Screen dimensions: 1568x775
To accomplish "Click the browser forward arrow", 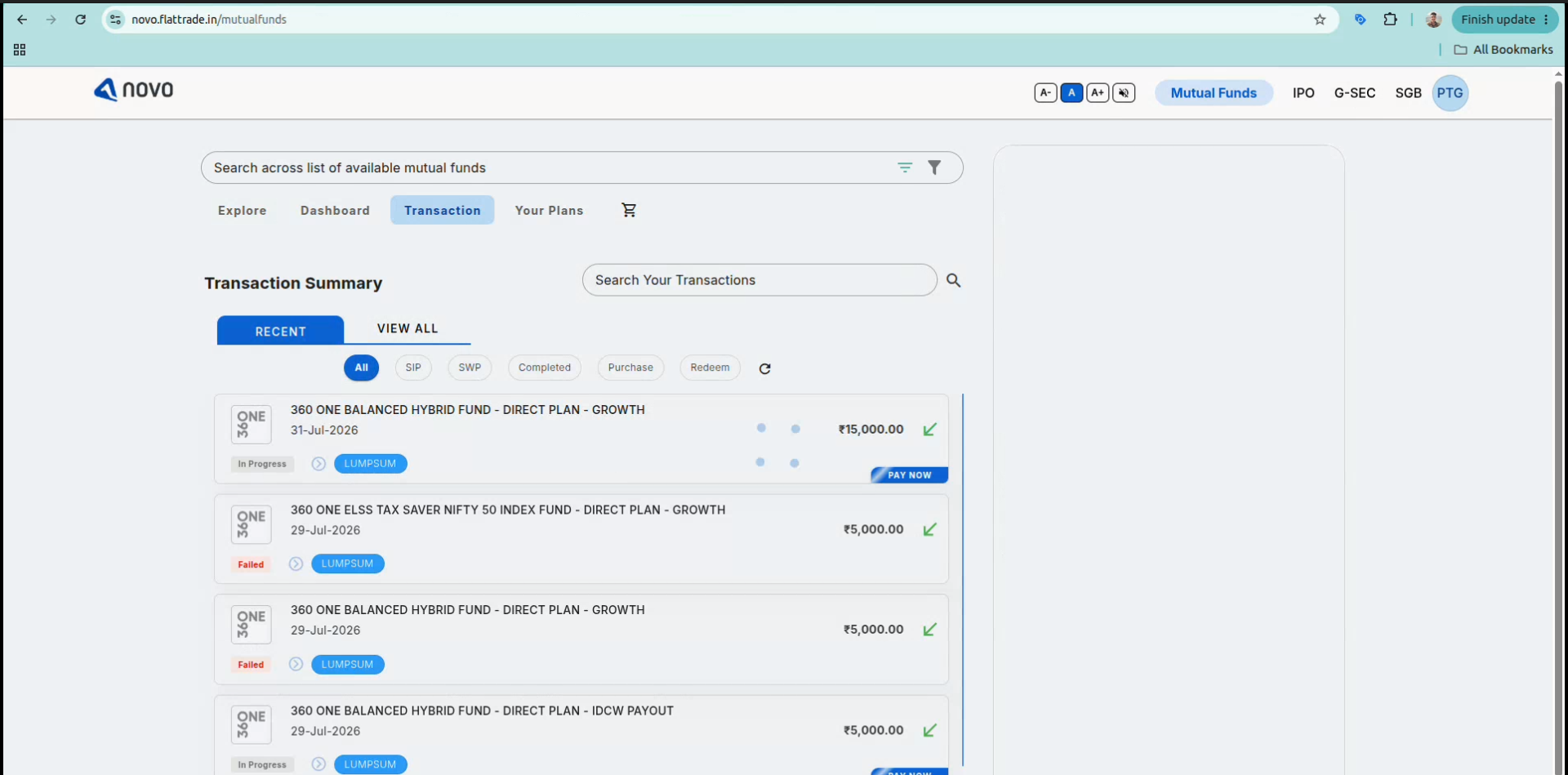I will 51,20.
